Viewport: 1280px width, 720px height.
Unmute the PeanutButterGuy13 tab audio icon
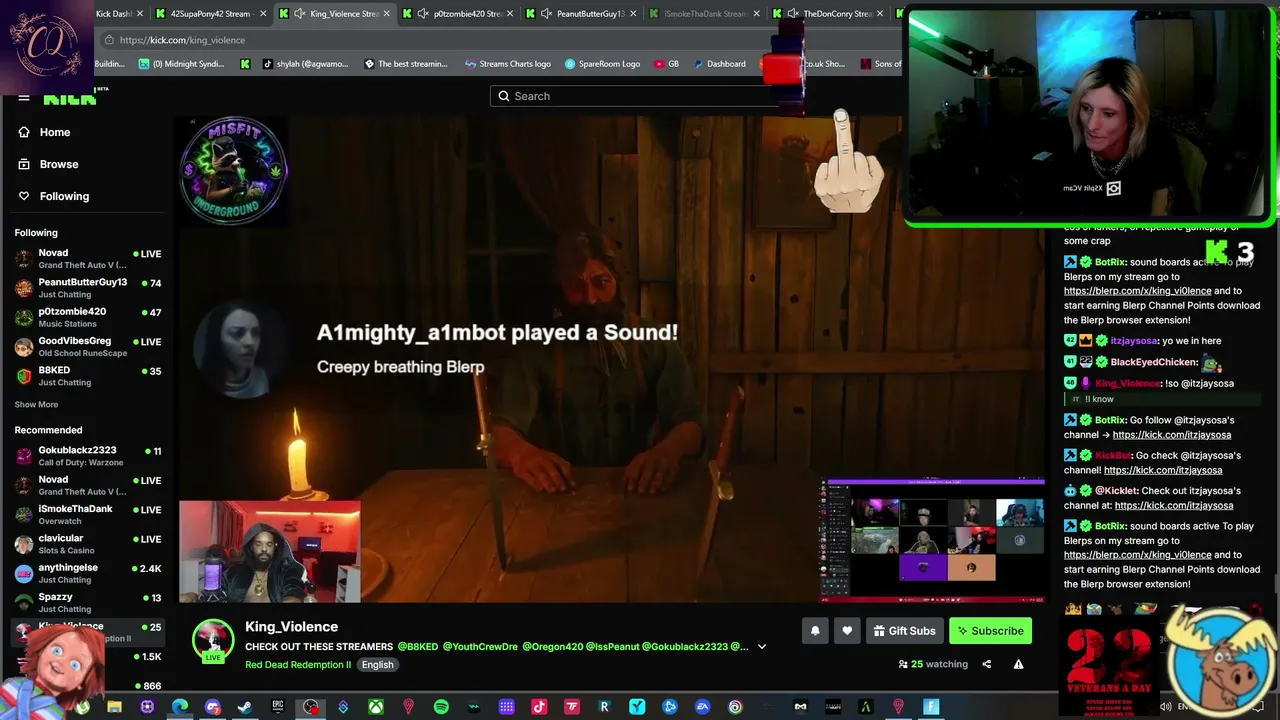click(x=546, y=14)
